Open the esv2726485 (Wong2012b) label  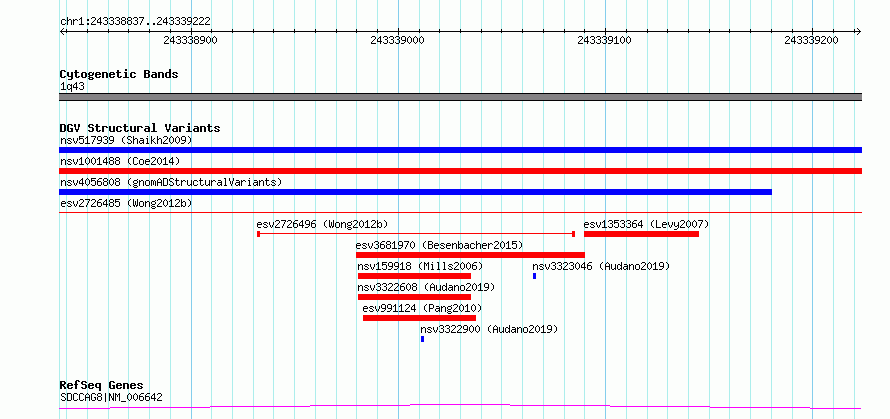(125, 203)
